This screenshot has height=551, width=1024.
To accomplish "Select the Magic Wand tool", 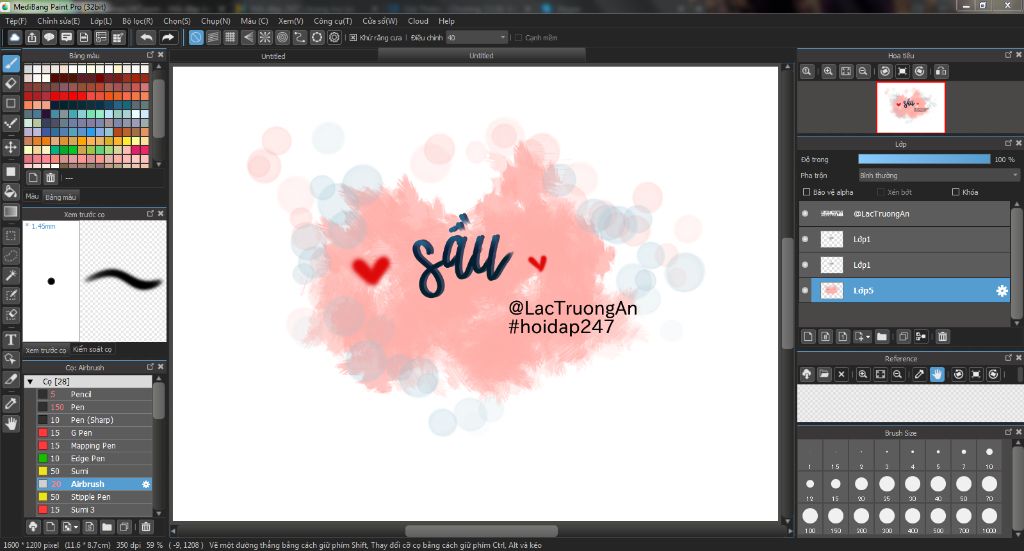I will [10, 276].
